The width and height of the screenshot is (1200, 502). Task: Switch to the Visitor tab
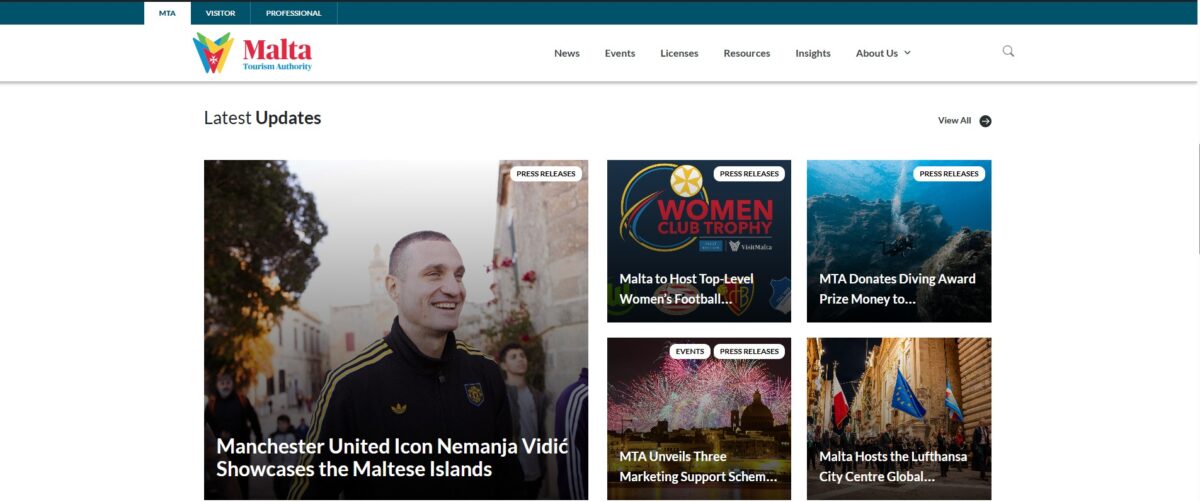click(x=220, y=13)
